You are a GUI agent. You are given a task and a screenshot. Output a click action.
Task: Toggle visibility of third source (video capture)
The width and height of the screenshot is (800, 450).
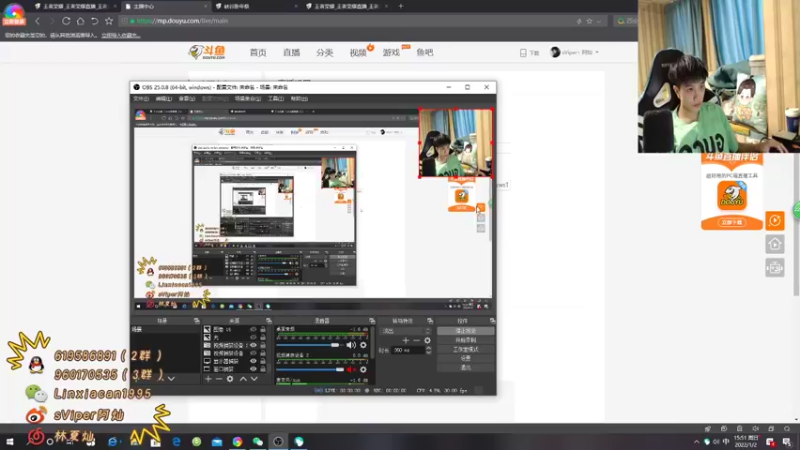pos(253,345)
